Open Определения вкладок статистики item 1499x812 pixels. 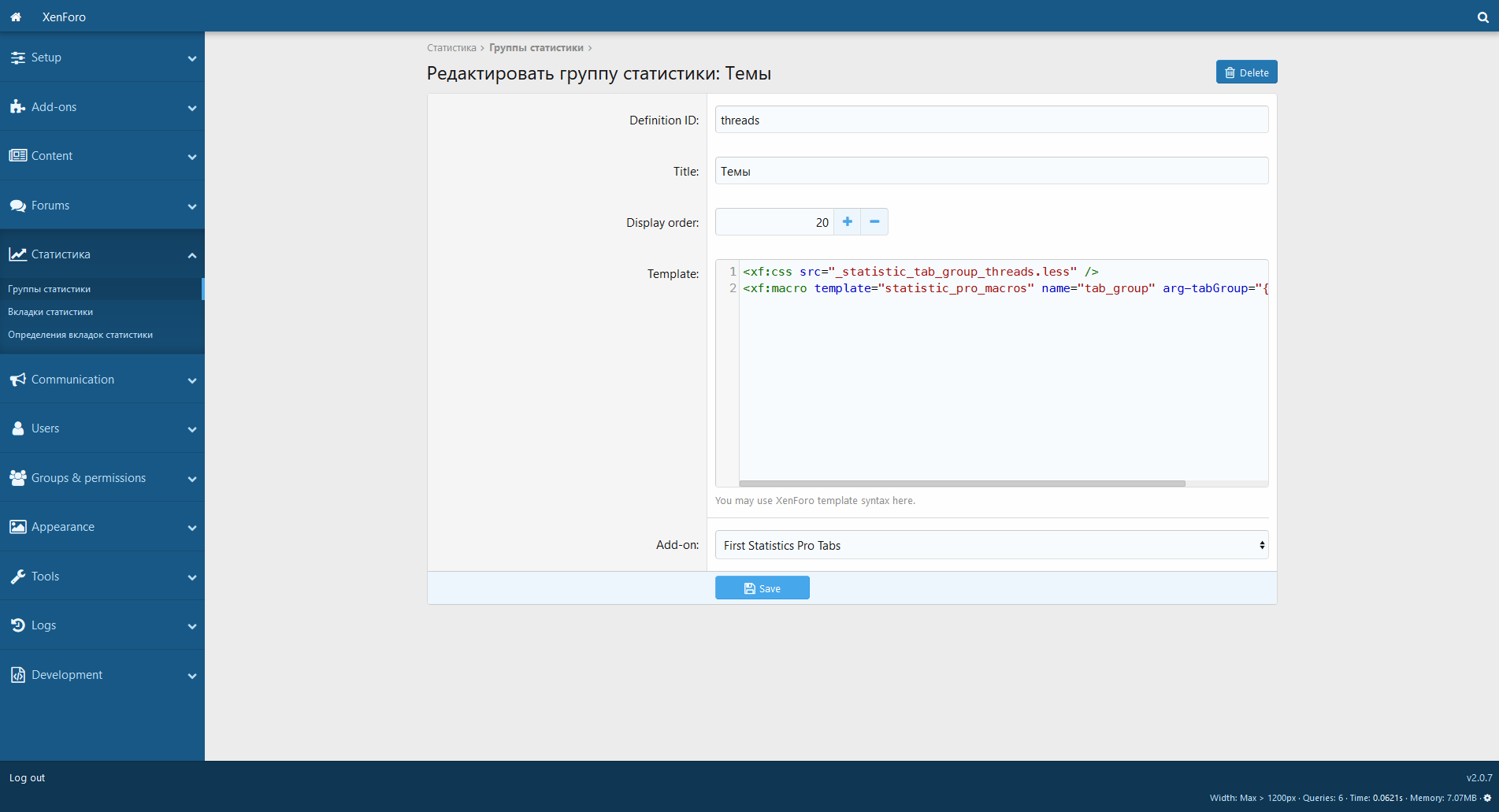(80, 335)
